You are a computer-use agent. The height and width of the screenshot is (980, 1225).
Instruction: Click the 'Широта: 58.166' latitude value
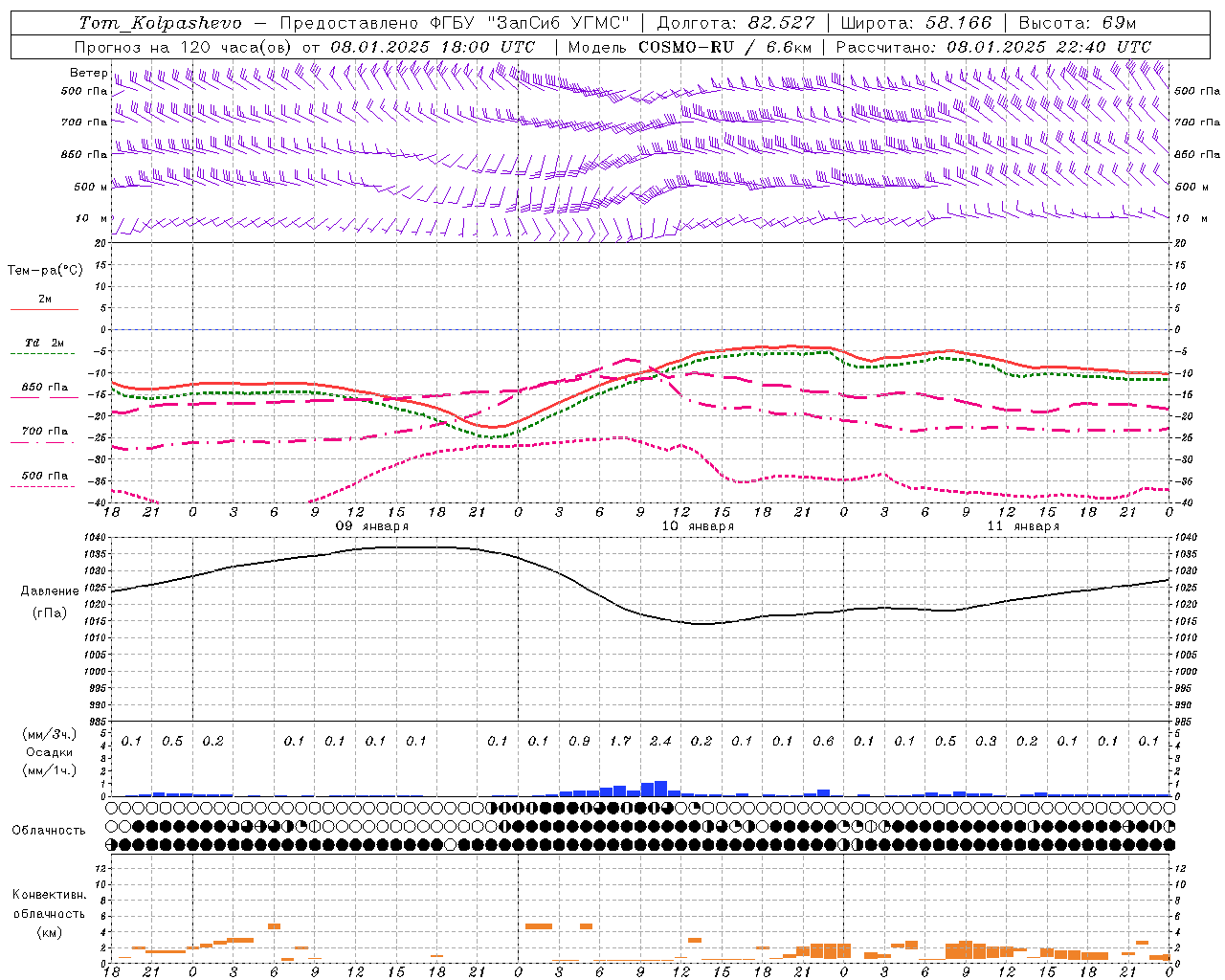917,23
